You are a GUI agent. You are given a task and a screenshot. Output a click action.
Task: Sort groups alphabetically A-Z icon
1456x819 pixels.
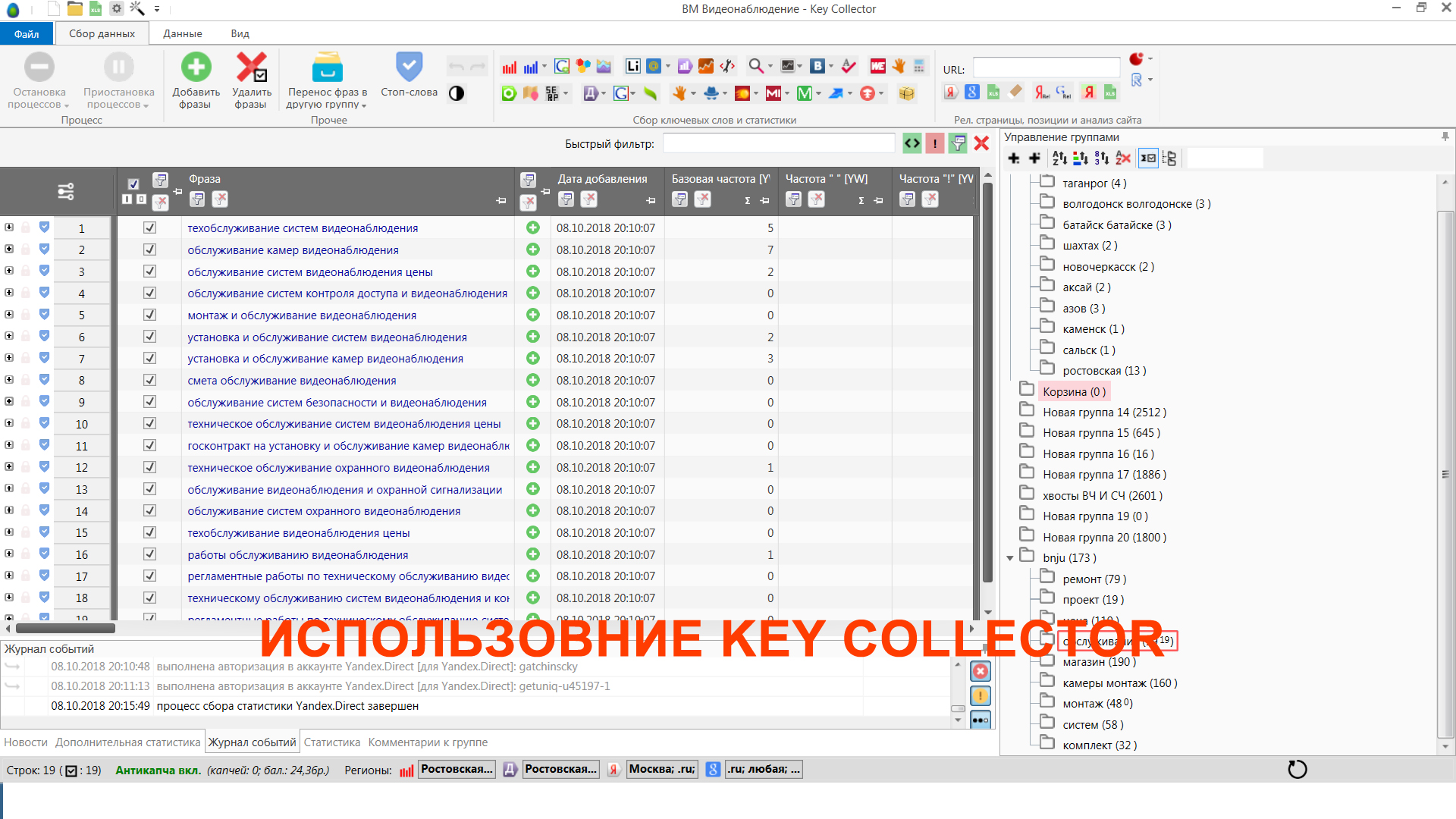(1059, 158)
